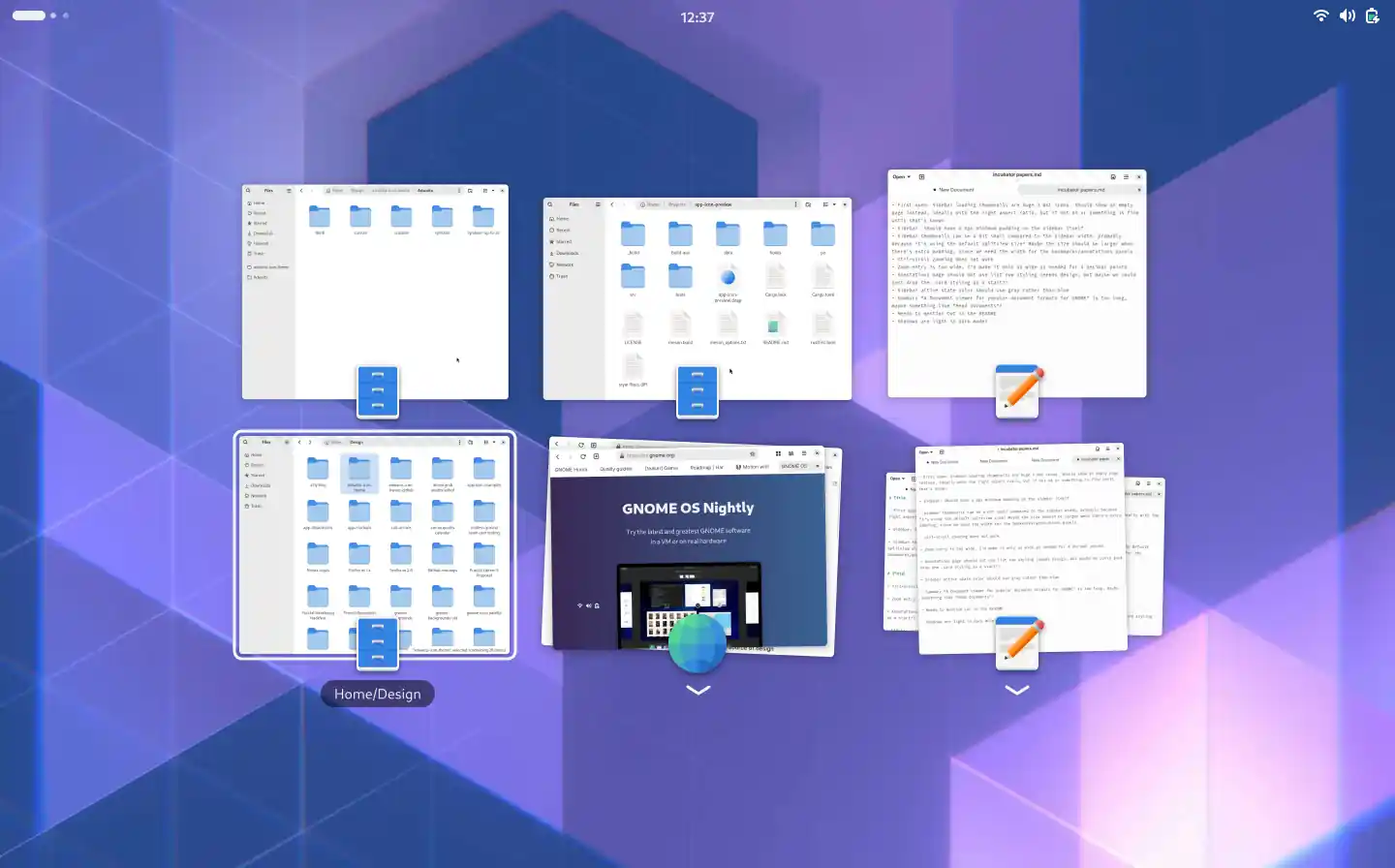Select the Adwaita Files window thumbnail
The image size is (1395, 868).
375,292
